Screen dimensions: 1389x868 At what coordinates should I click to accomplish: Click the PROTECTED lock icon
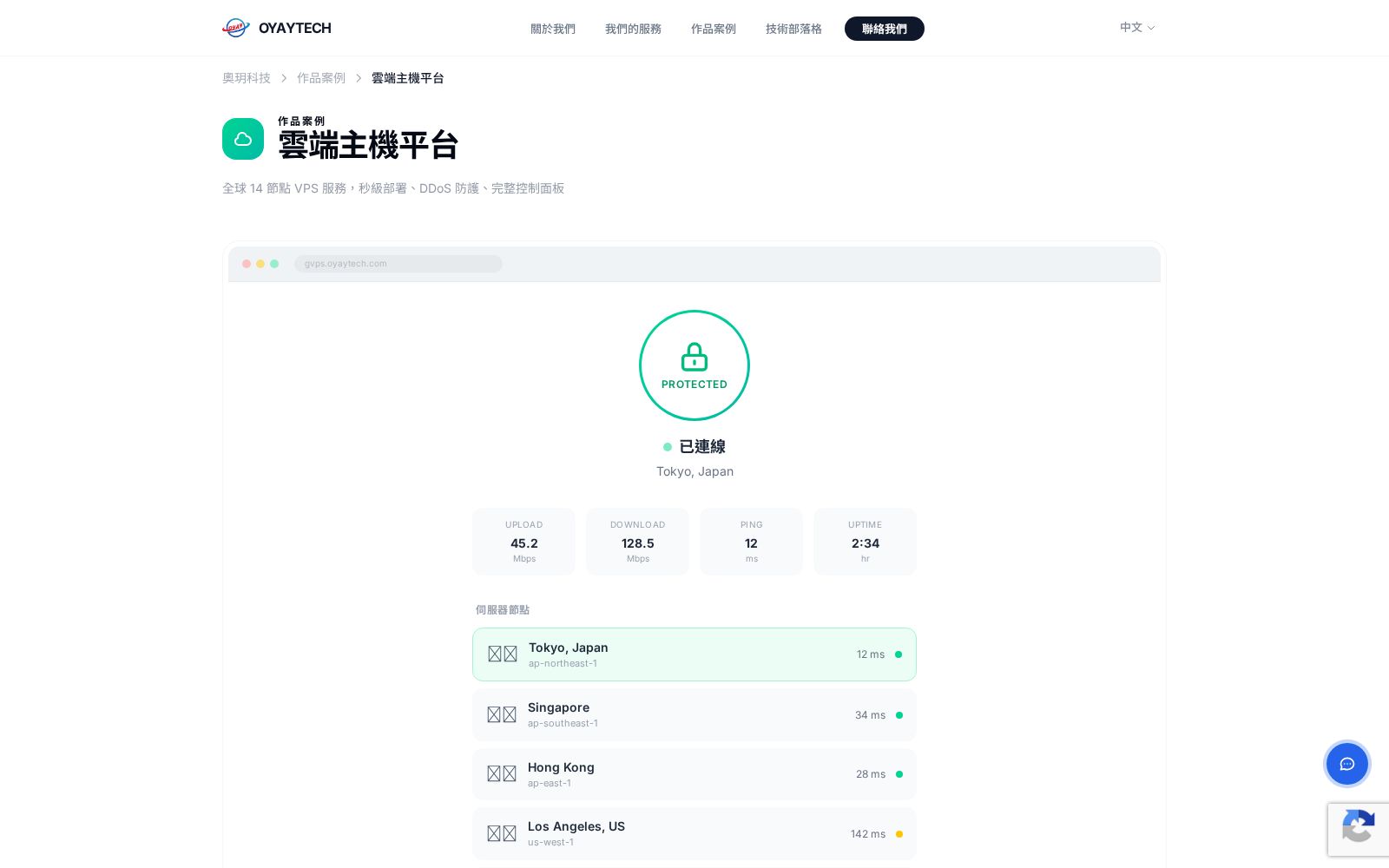click(x=694, y=357)
